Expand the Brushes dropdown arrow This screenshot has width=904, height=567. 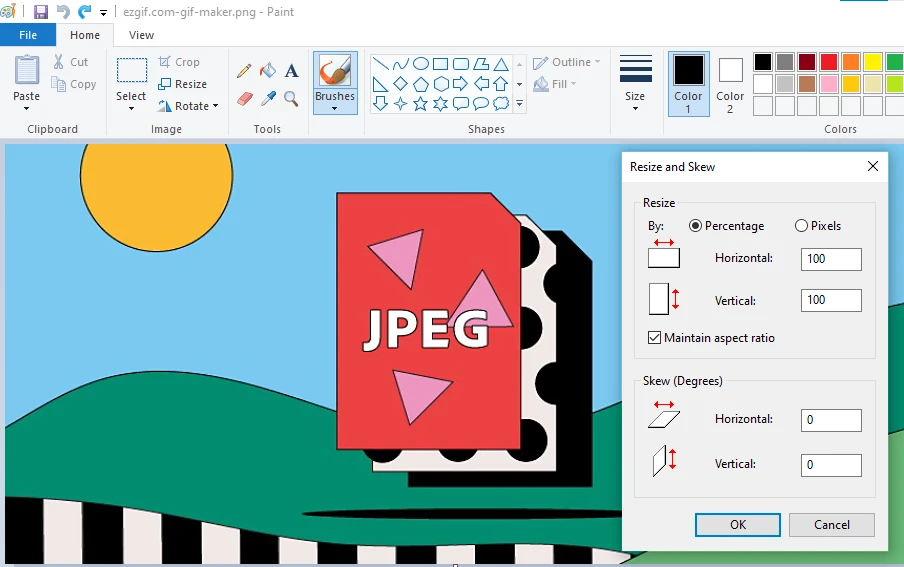point(335,108)
